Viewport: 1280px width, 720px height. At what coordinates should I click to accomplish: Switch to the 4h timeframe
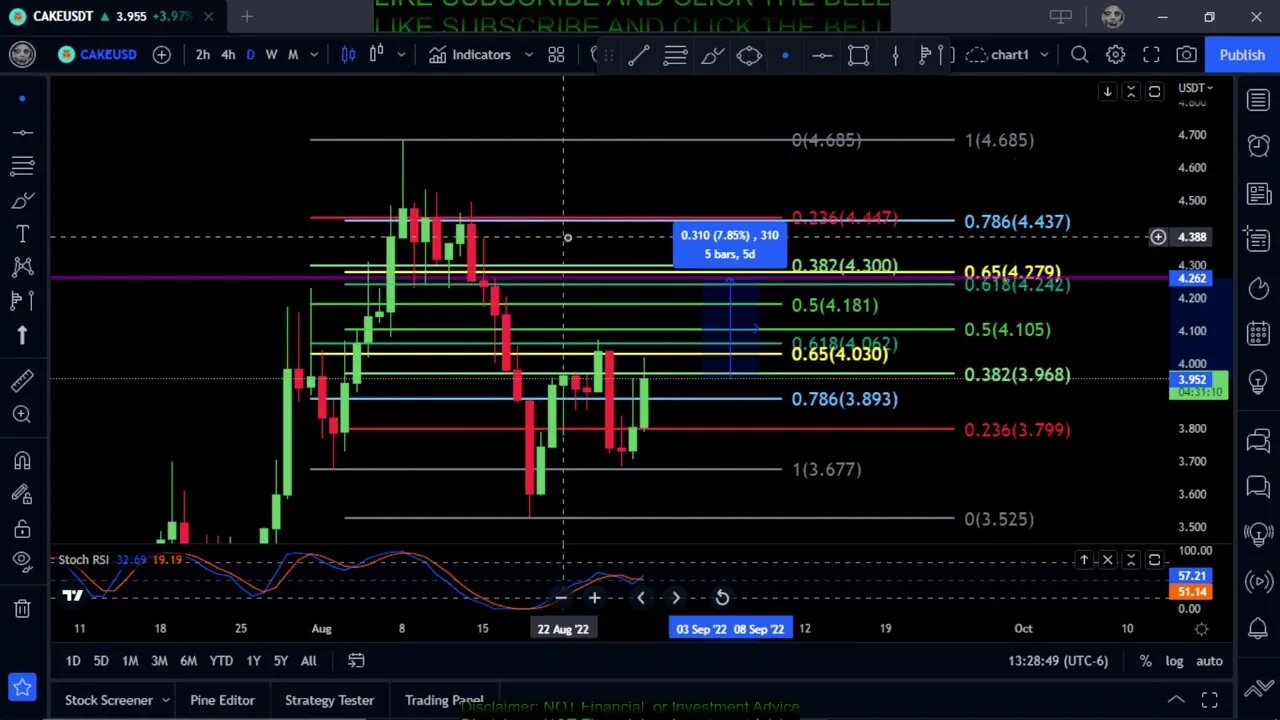coord(228,55)
